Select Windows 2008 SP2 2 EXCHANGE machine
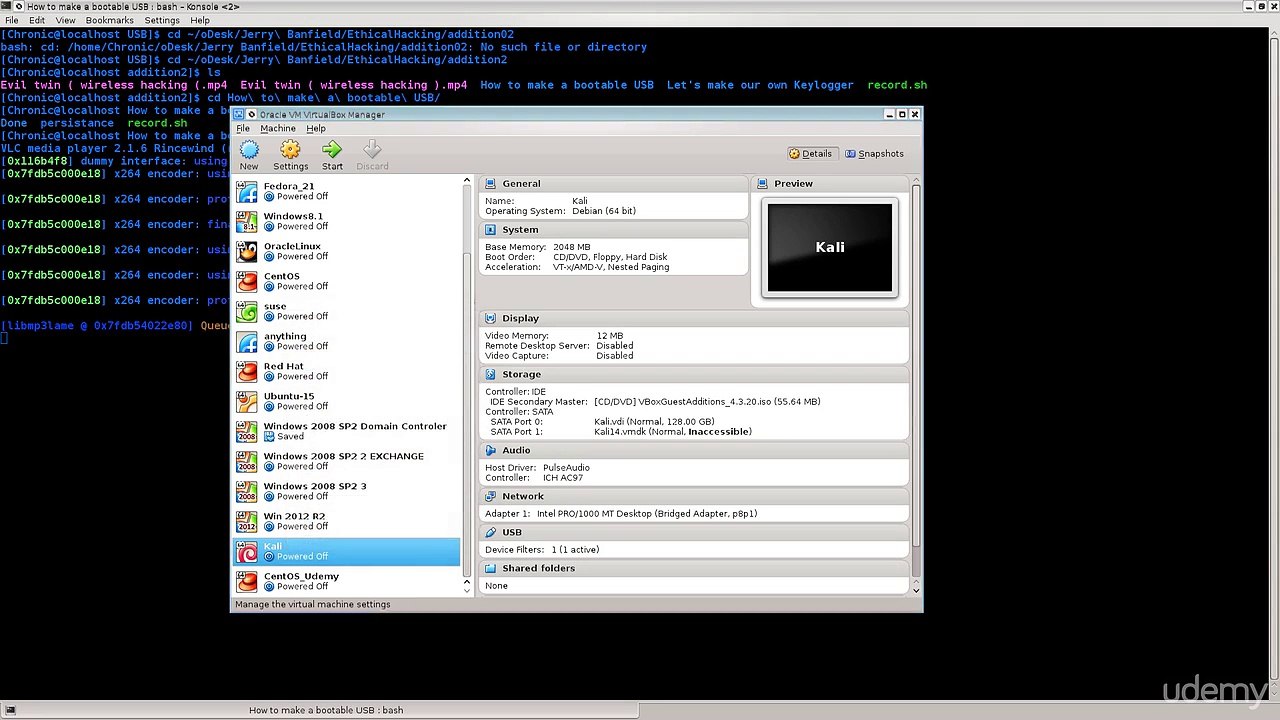Screen dimensions: 1280x720 point(347,461)
